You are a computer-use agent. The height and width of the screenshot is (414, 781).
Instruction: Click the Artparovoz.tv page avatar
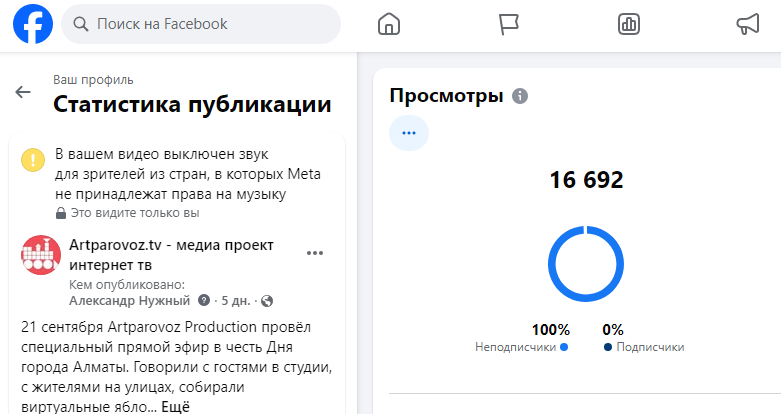coord(41,257)
